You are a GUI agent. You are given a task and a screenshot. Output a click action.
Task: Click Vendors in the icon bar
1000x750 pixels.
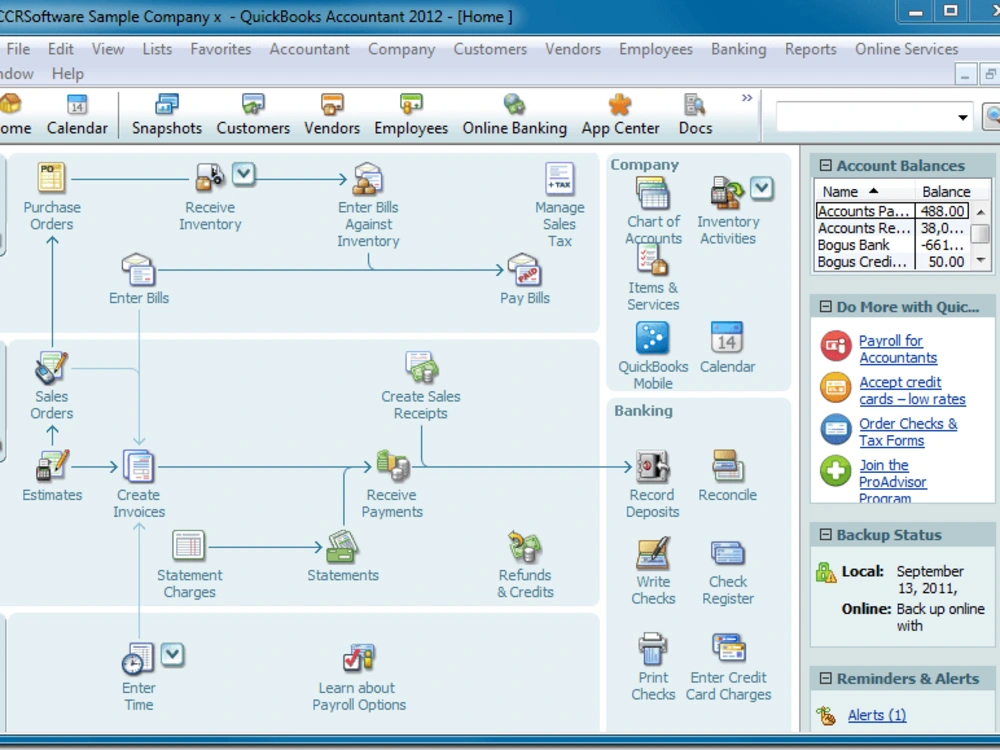[x=332, y=115]
